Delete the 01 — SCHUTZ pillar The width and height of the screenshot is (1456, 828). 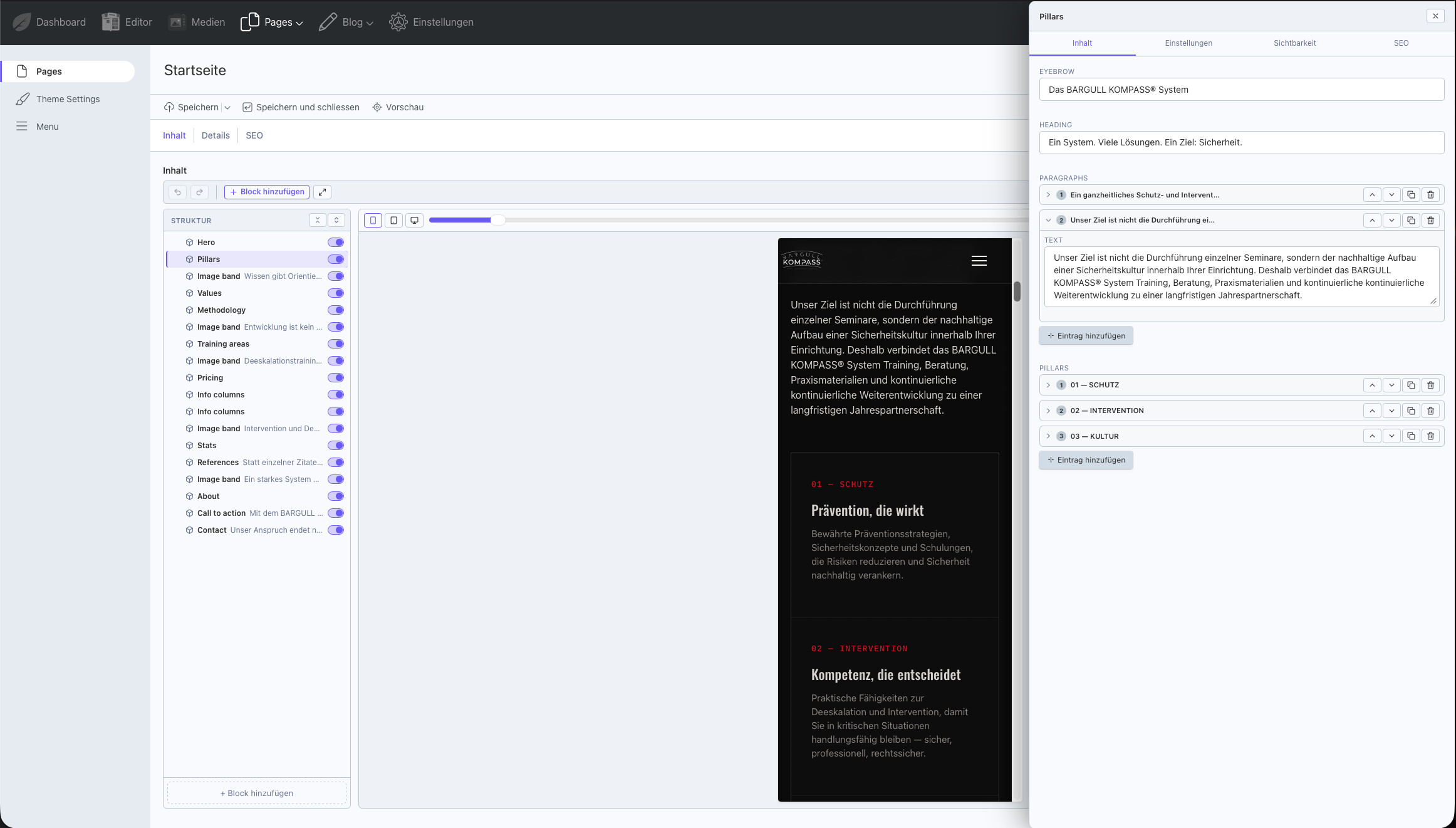coord(1430,385)
